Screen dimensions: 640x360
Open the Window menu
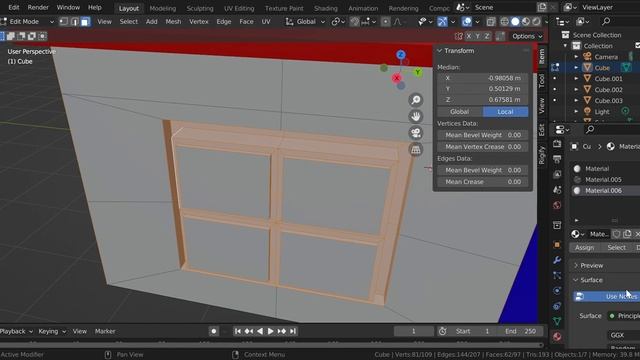pyautogui.click(x=68, y=7)
